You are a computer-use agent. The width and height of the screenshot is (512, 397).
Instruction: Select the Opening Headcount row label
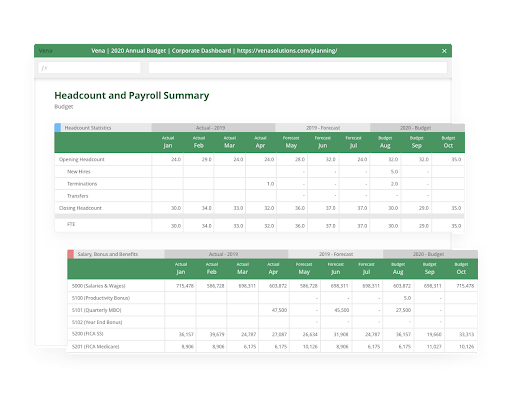tap(82, 160)
